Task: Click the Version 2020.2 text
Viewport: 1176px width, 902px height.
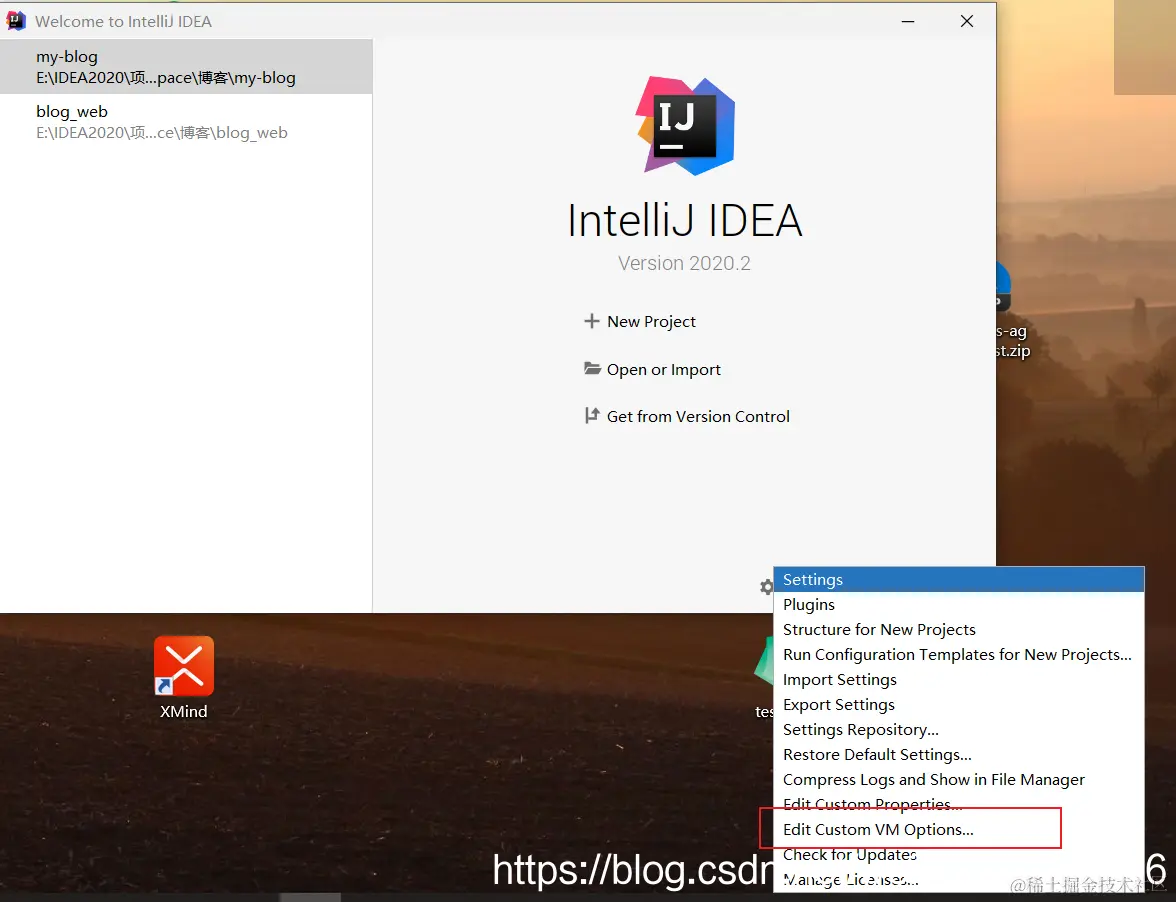Action: point(684,263)
